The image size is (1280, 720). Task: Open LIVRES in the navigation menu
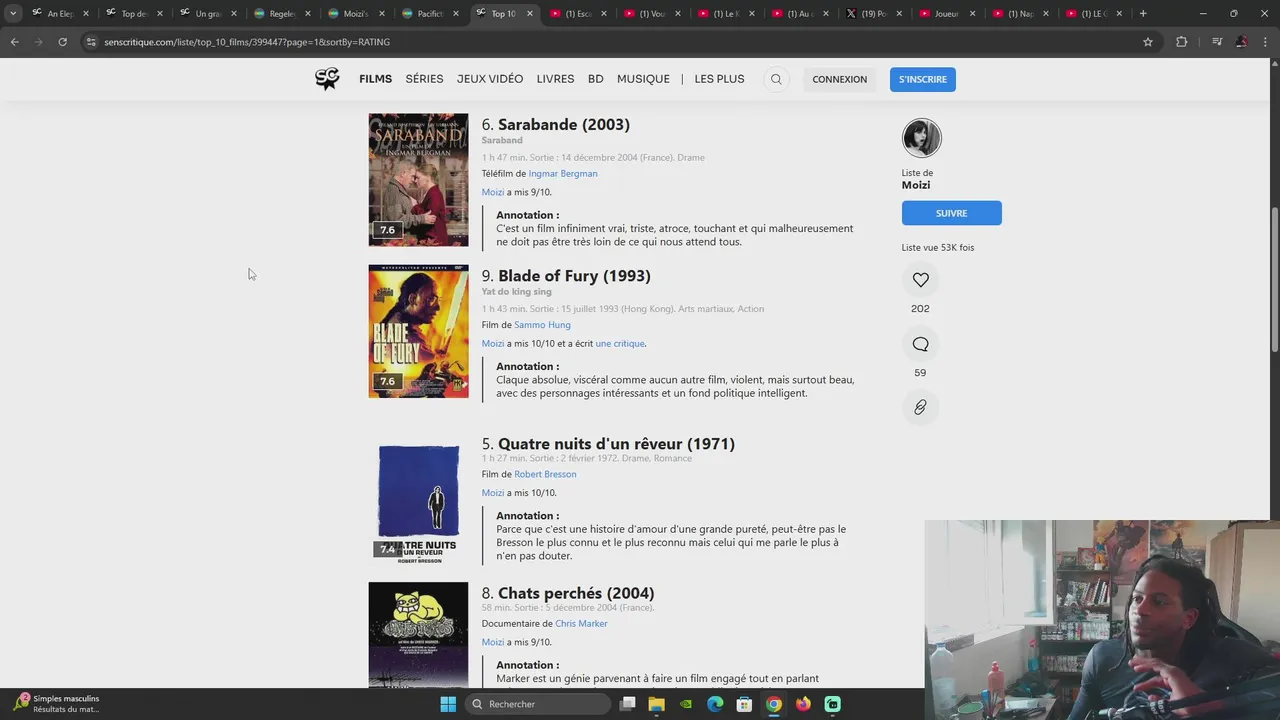click(555, 79)
